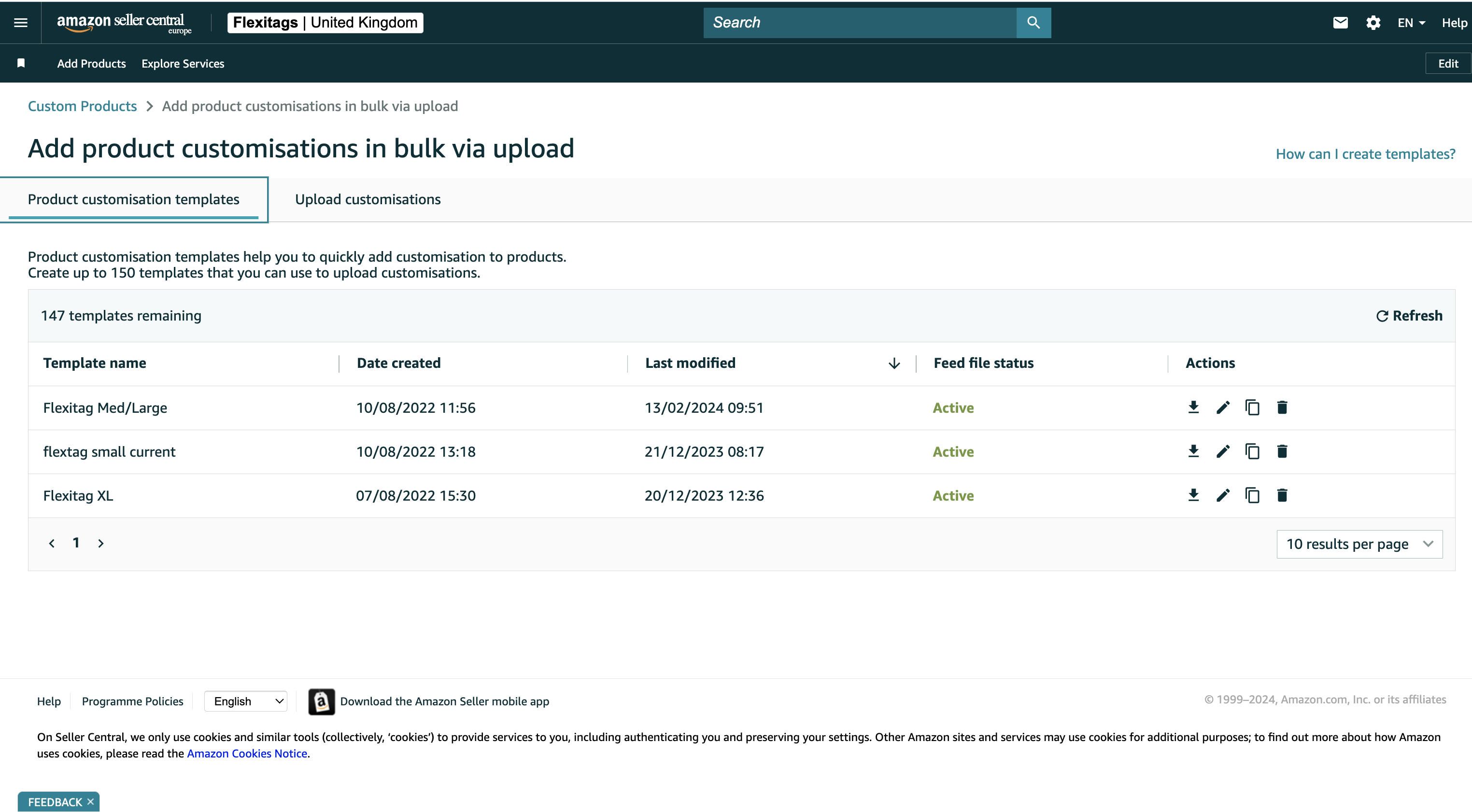The height and width of the screenshot is (812, 1472).
Task: Click the date 13/02/2024 09:51
Action: click(x=704, y=408)
